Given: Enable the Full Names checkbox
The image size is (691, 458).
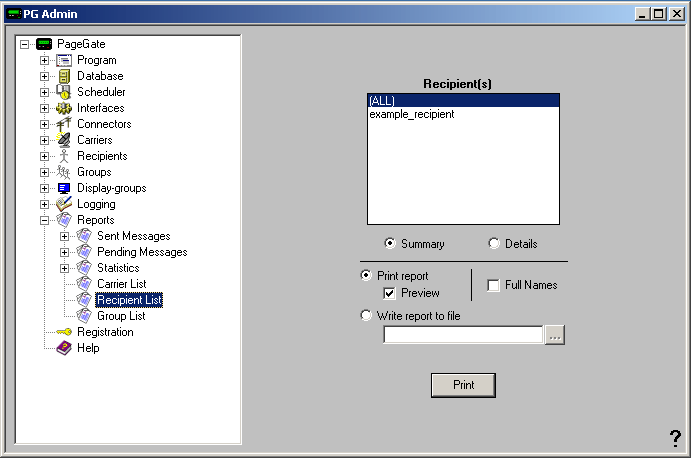Looking at the screenshot, I should pyautogui.click(x=494, y=285).
